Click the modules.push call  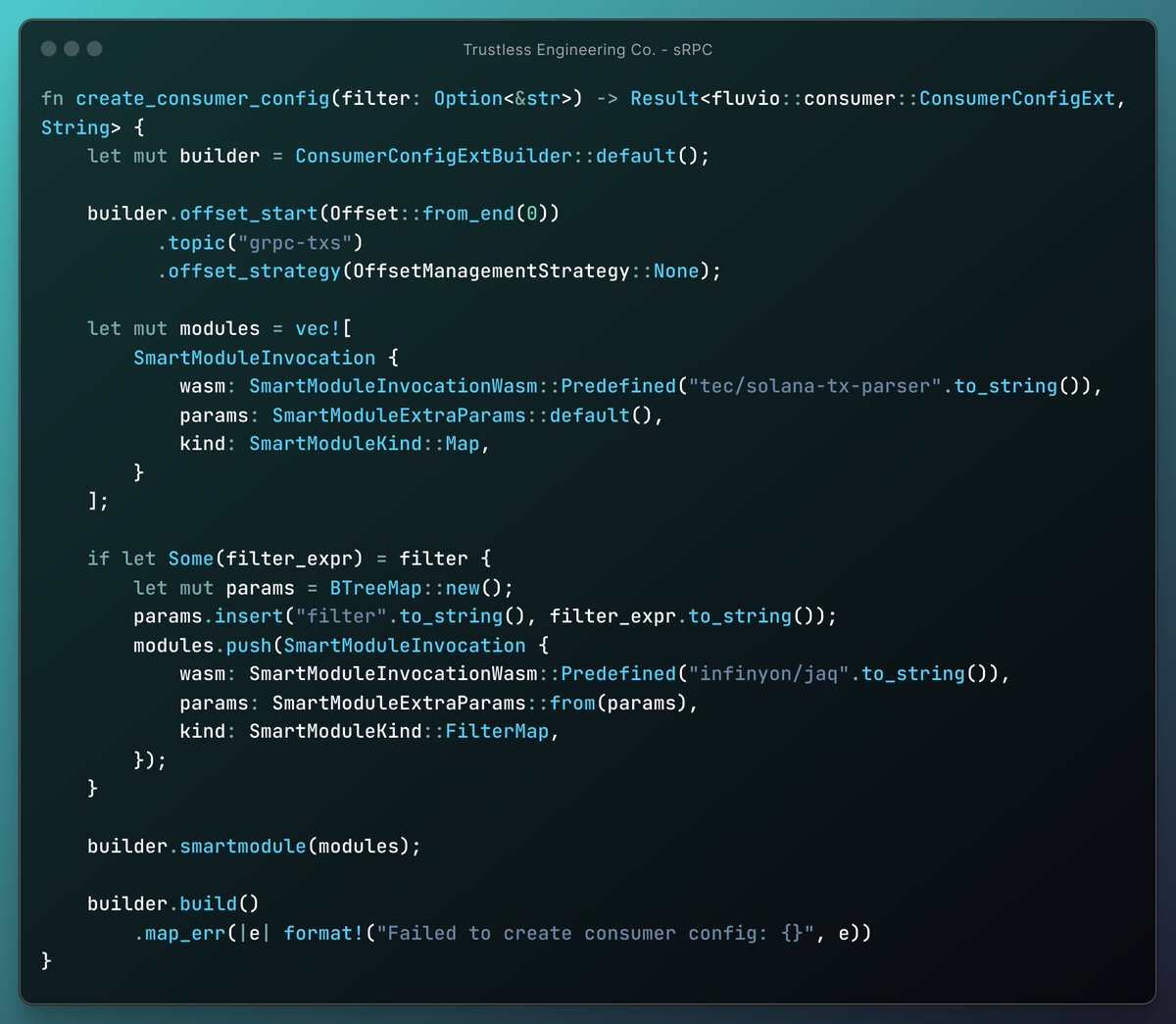point(203,646)
